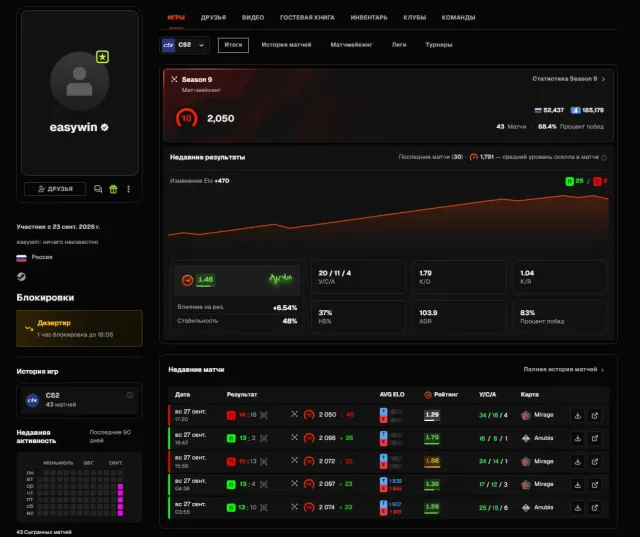
Task: Click the 1.70 rating in Anubis row
Action: pos(432,438)
